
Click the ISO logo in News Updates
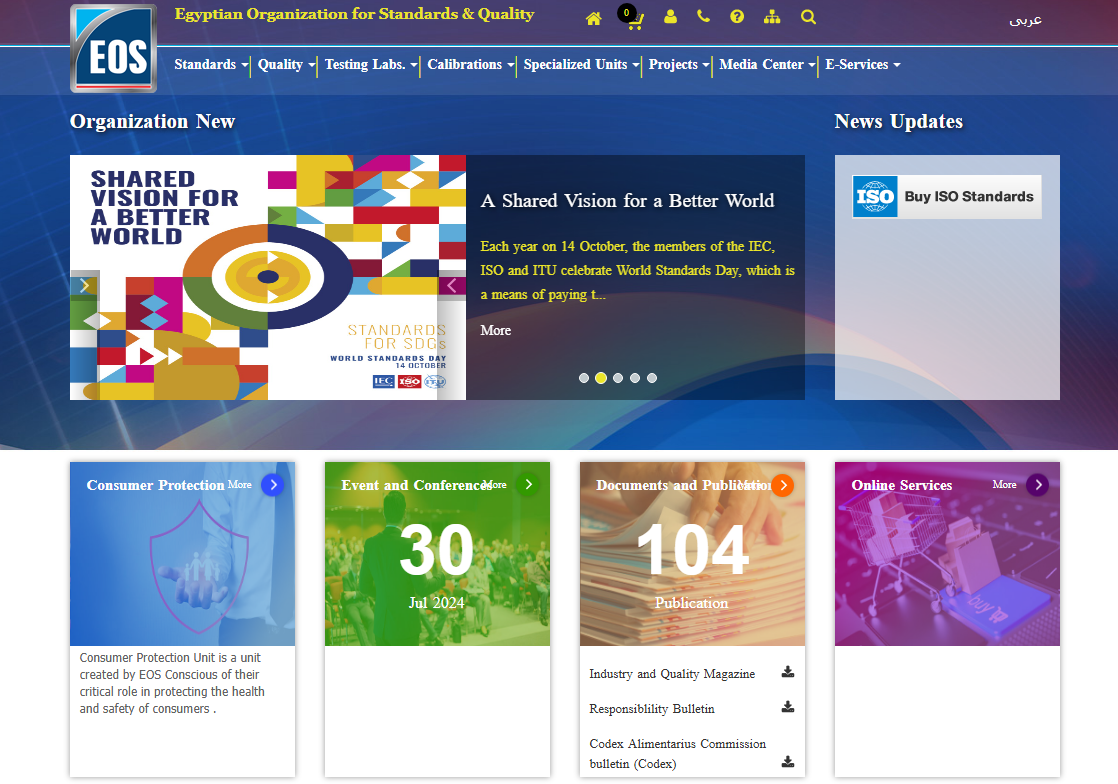875,197
